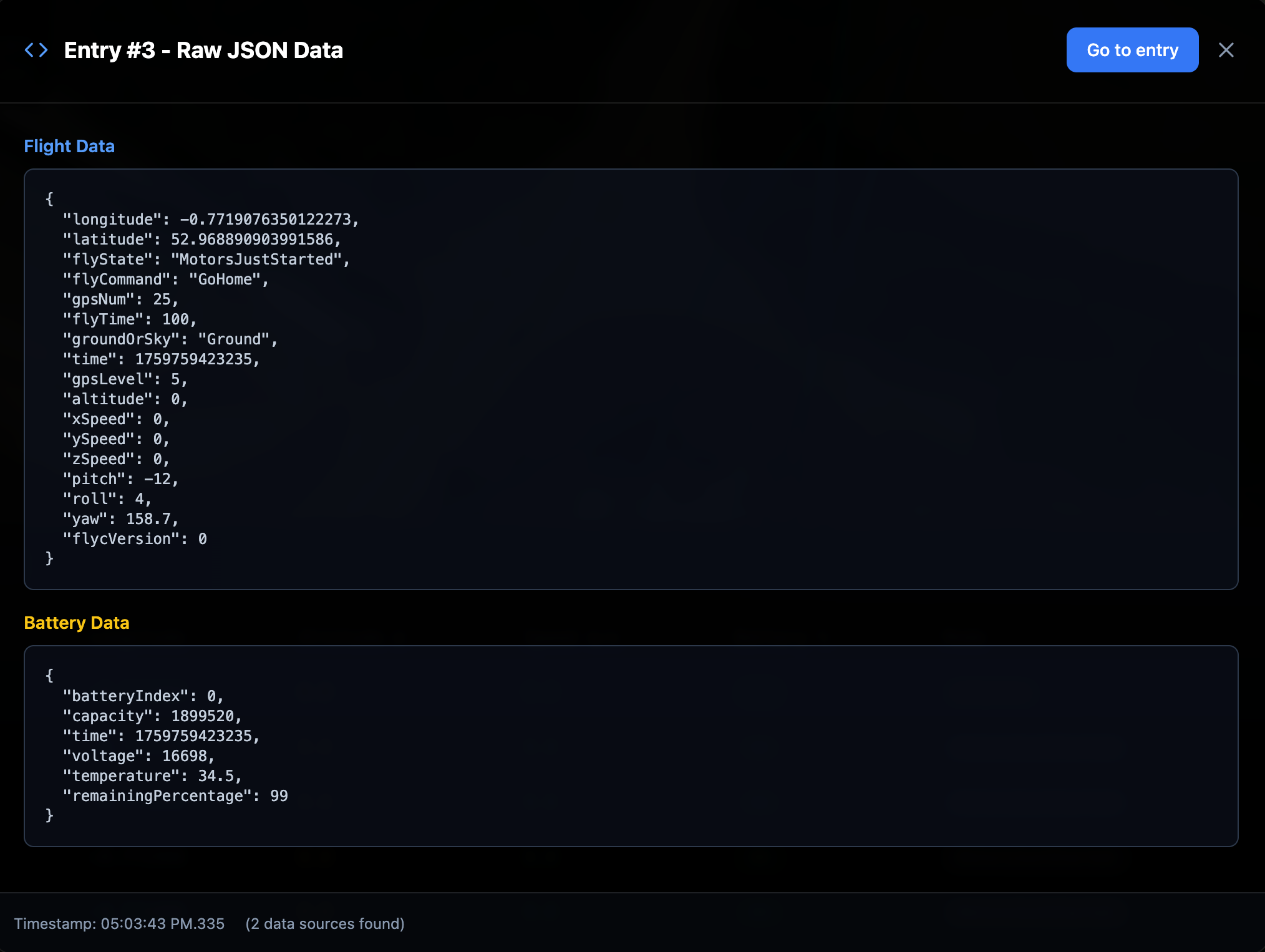Click the "pitch": -12 line
This screenshot has height=952, width=1265.
[120, 479]
